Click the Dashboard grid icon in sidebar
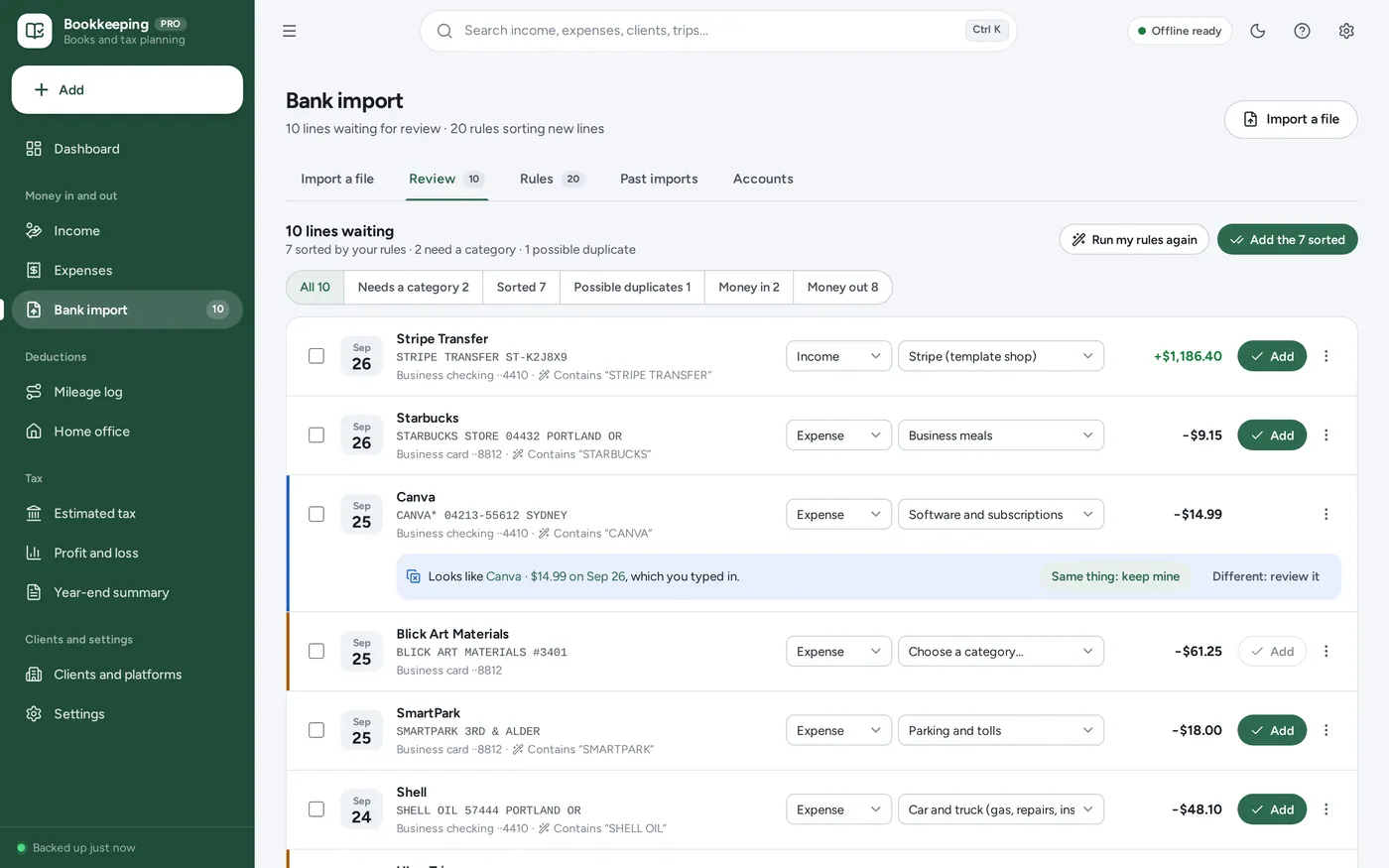 34,149
